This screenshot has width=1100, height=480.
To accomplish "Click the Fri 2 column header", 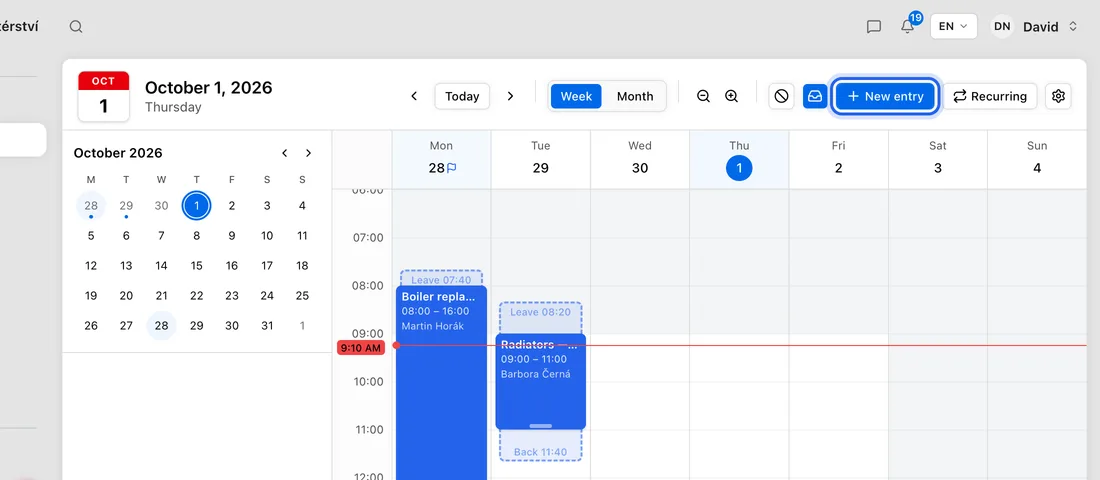I will [x=838, y=159].
